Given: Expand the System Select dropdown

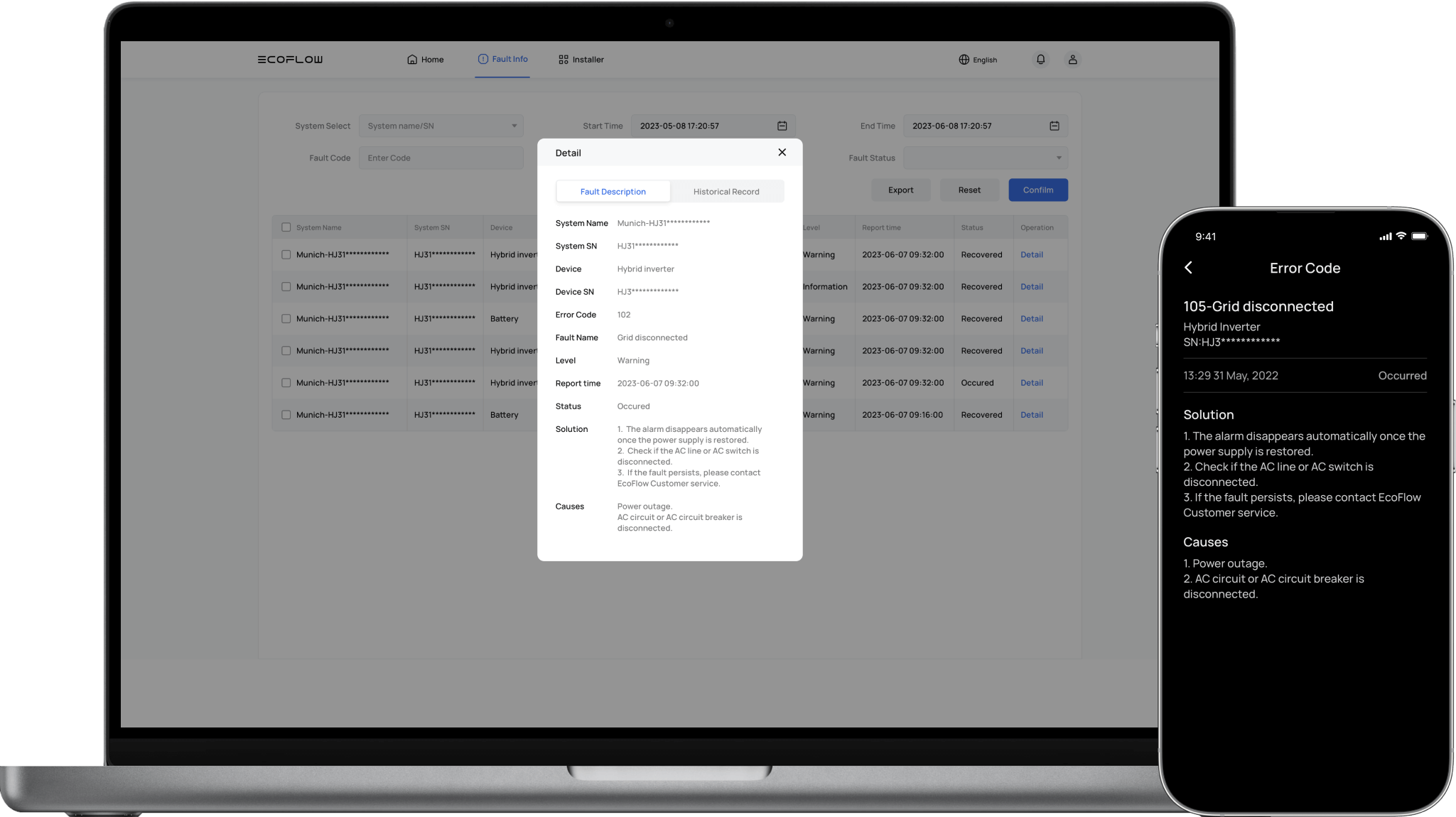Looking at the screenshot, I should point(441,126).
